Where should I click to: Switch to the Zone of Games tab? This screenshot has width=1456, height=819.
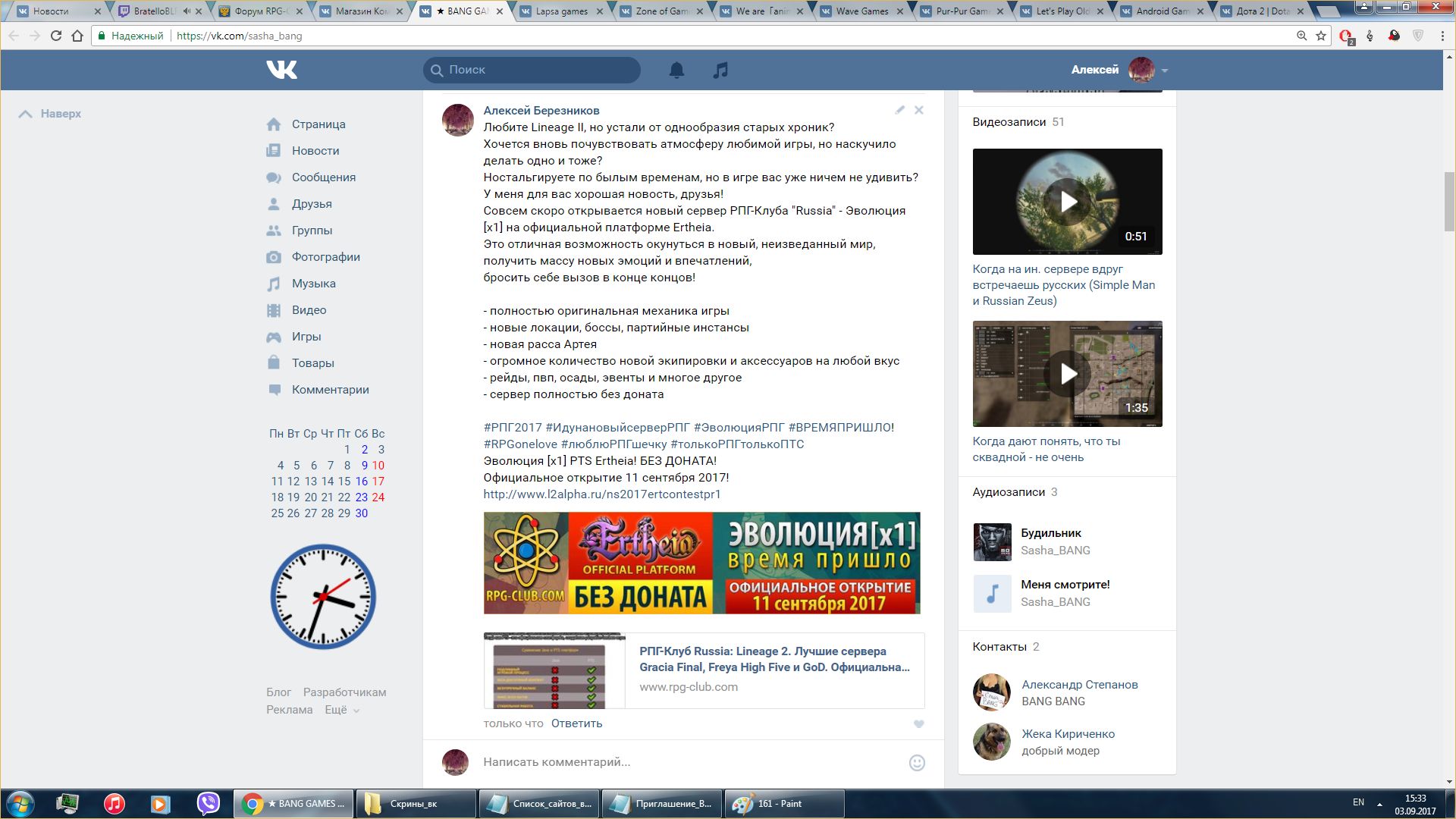coord(661,11)
